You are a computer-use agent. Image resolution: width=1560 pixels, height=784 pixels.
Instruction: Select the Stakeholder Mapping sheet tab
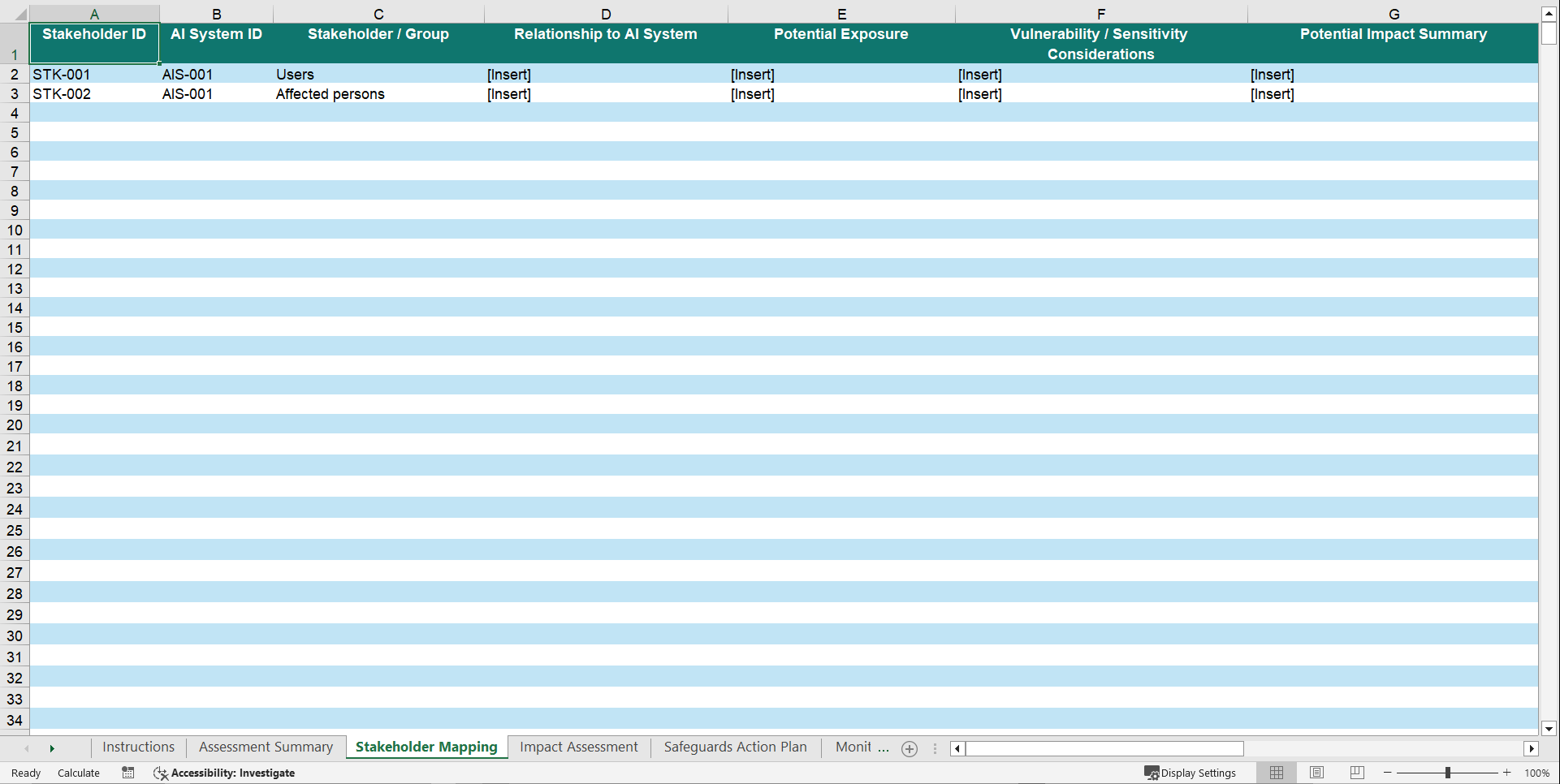click(x=426, y=747)
